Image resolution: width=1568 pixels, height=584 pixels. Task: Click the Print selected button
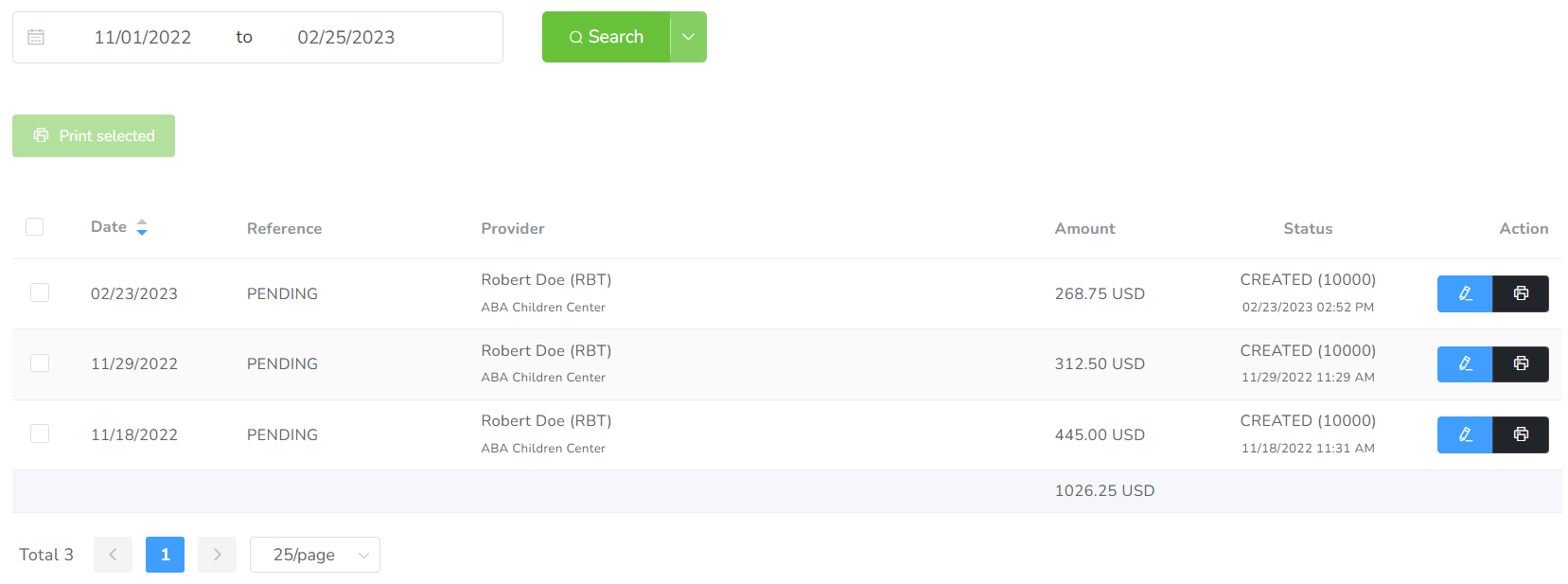point(94,136)
